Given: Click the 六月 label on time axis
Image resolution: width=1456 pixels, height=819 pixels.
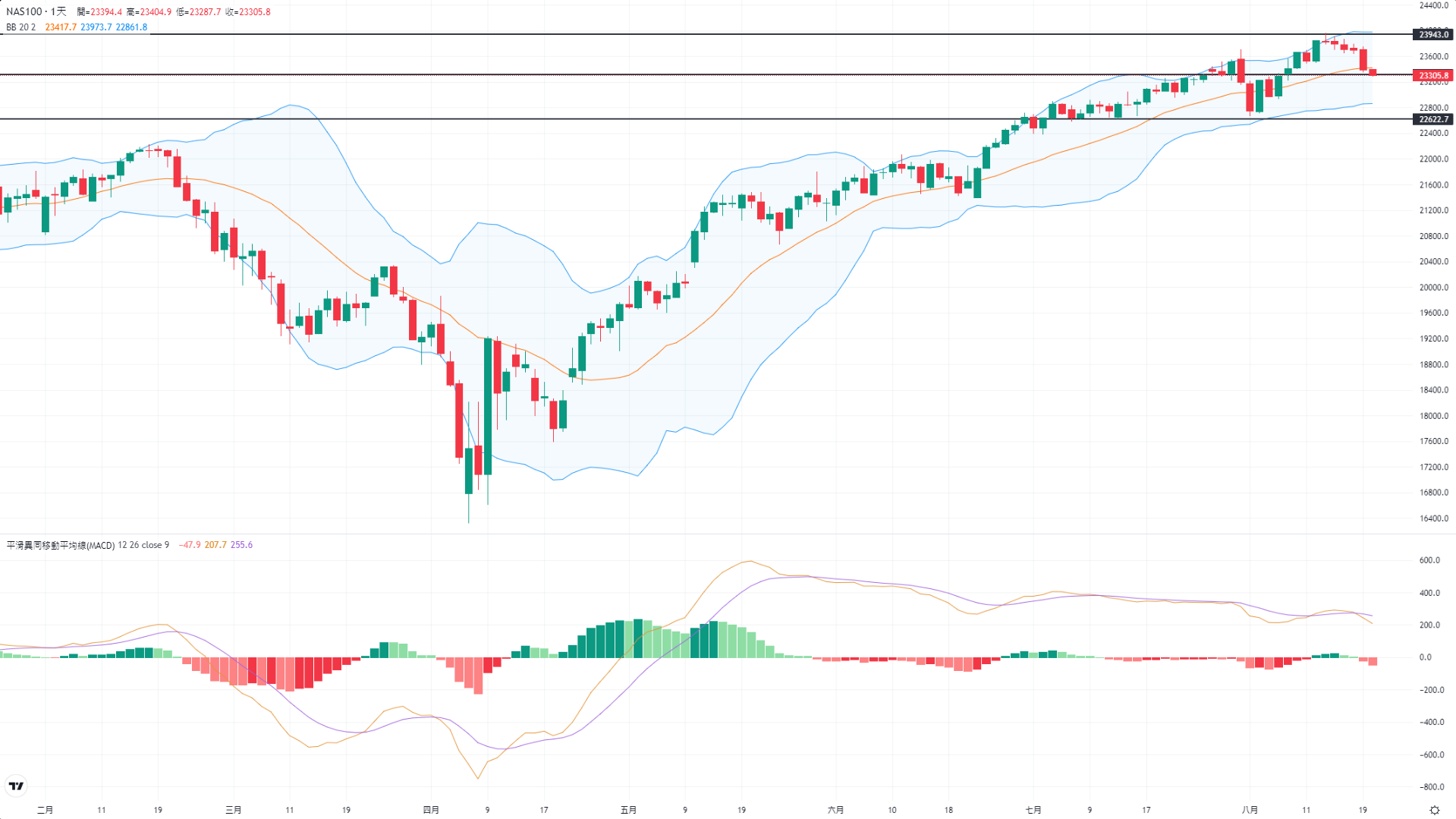Looking at the screenshot, I should tap(835, 810).
